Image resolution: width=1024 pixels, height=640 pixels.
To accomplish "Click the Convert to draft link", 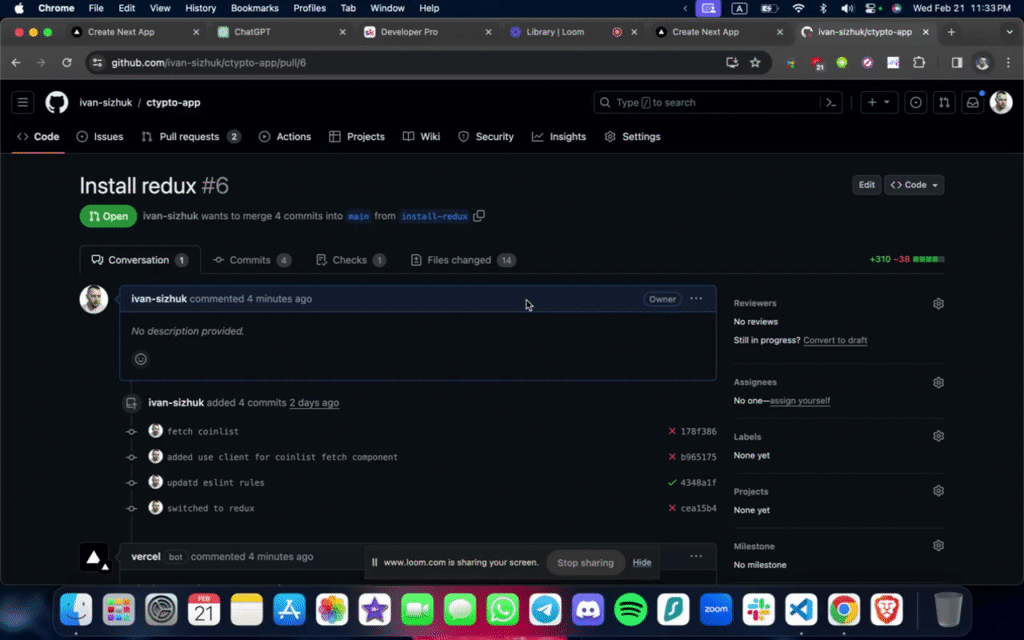I will 835,340.
